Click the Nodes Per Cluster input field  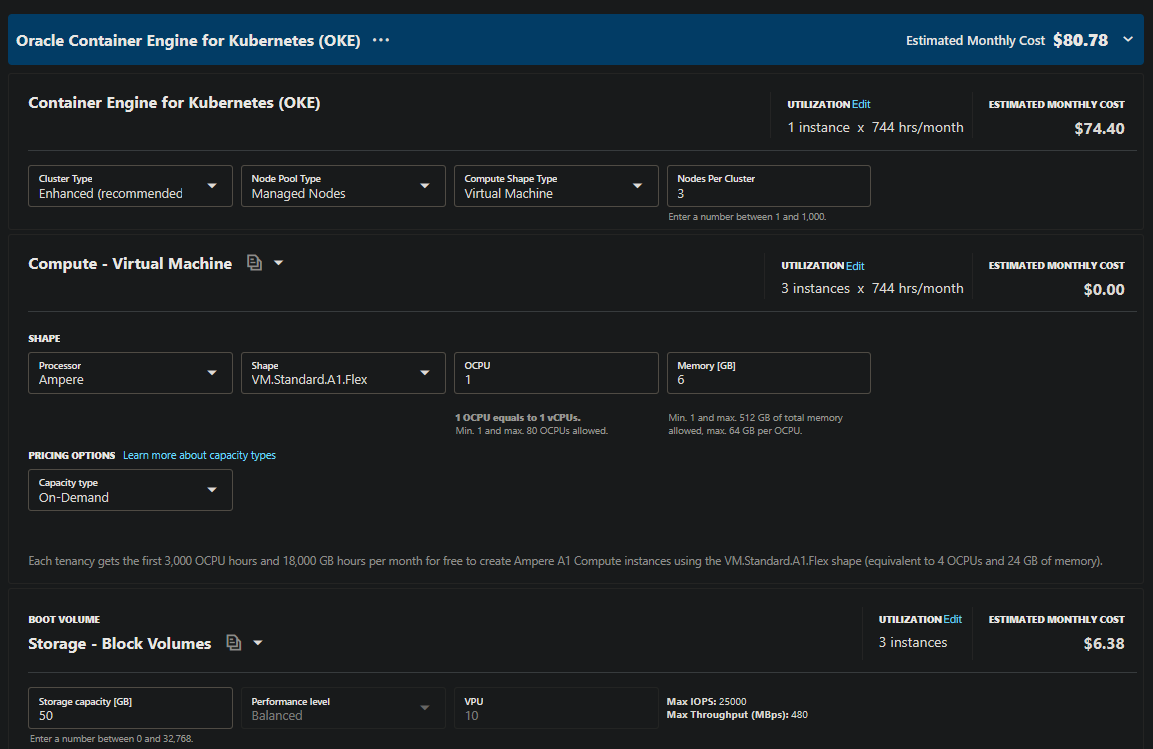tap(768, 185)
